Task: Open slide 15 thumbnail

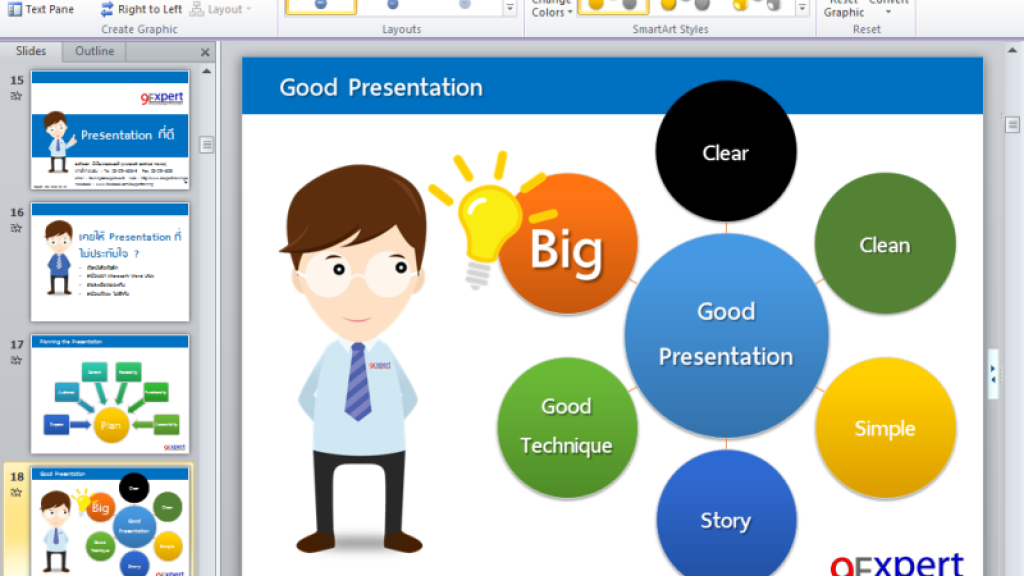Action: click(x=110, y=130)
